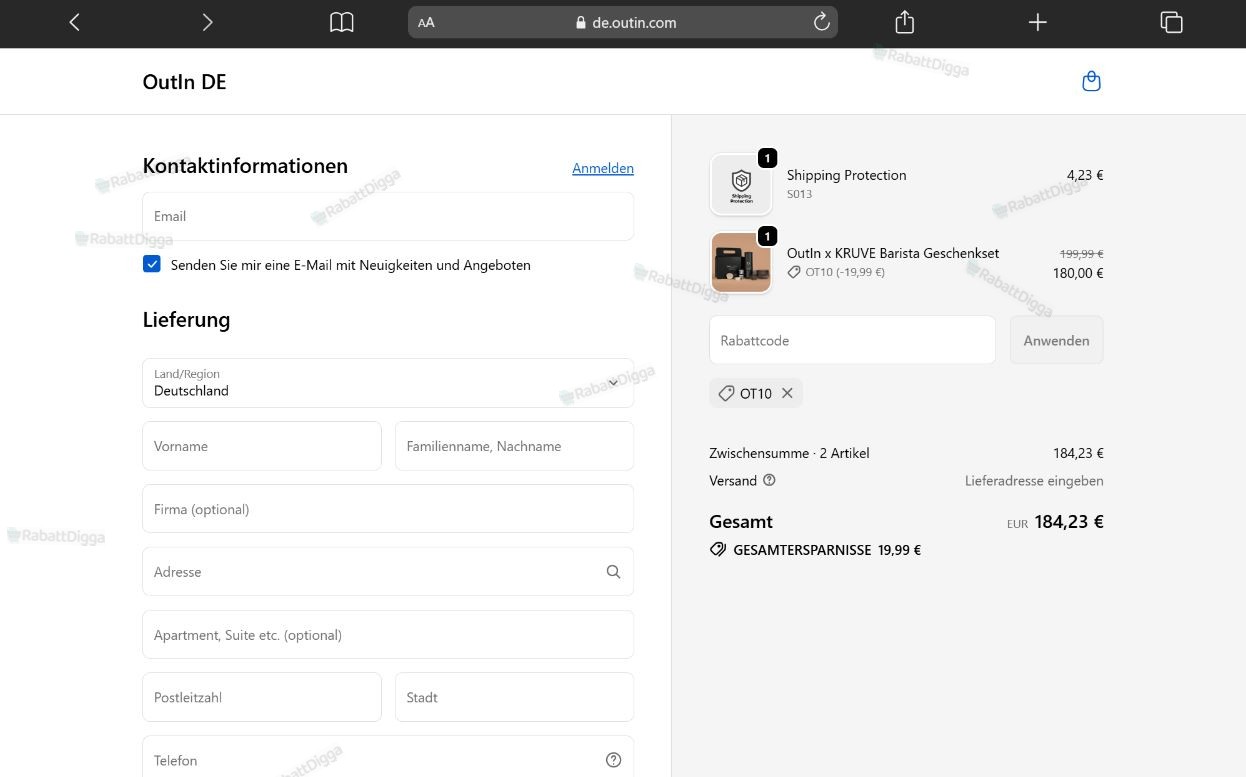Click the Versand info question mark
The image size is (1246, 777).
coord(769,480)
